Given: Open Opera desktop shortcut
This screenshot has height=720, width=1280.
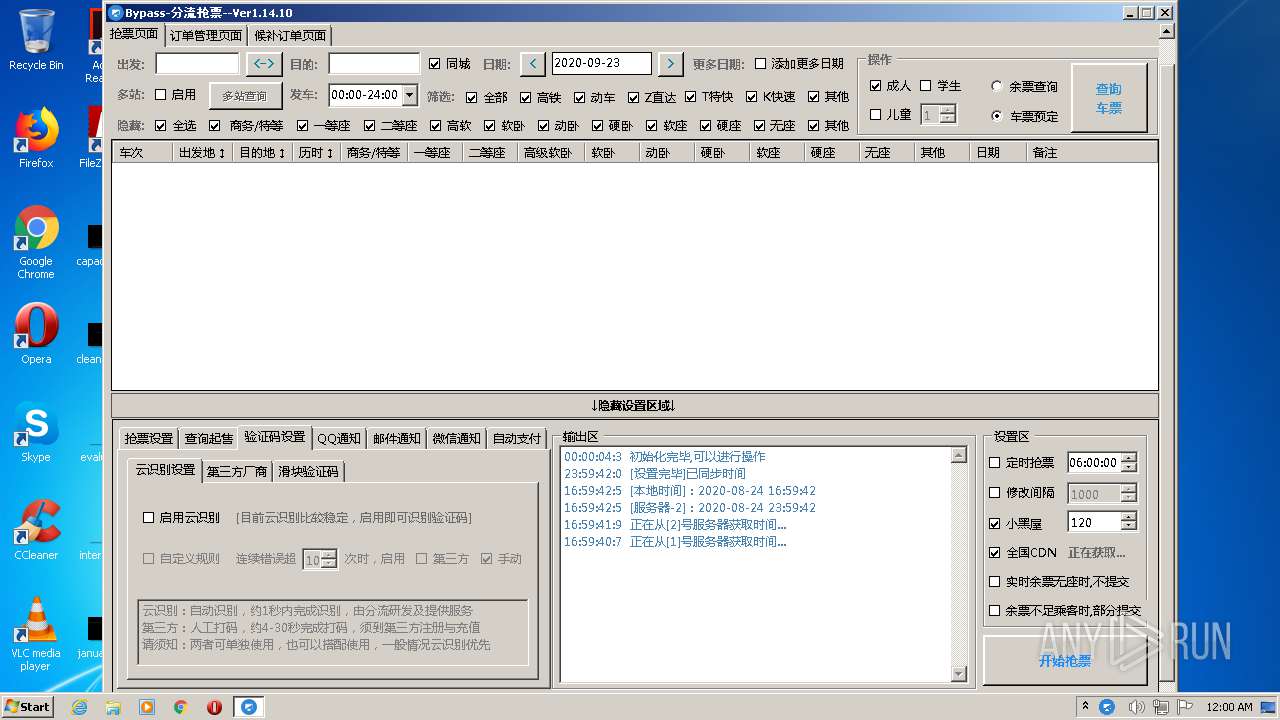Looking at the screenshot, I should (36, 335).
